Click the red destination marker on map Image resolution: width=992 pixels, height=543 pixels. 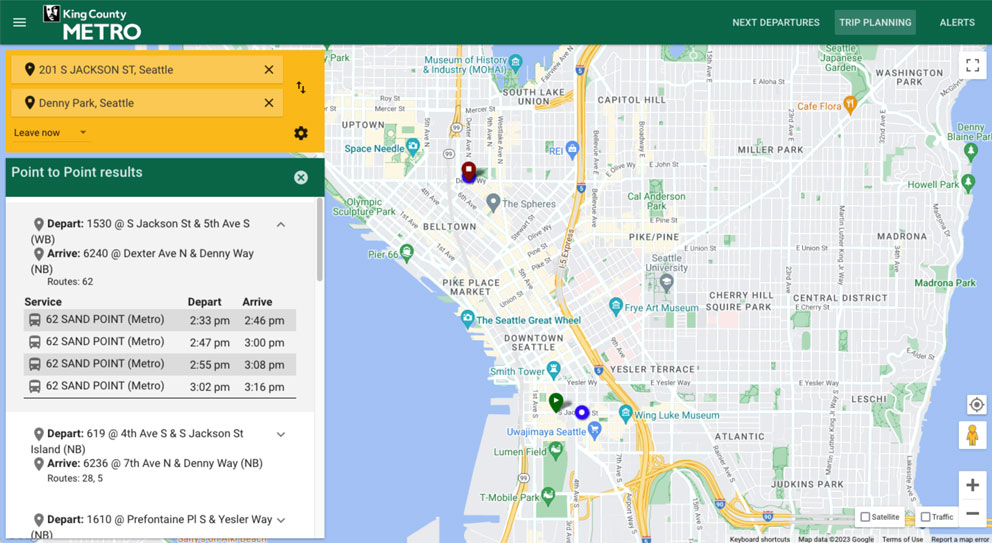click(468, 171)
